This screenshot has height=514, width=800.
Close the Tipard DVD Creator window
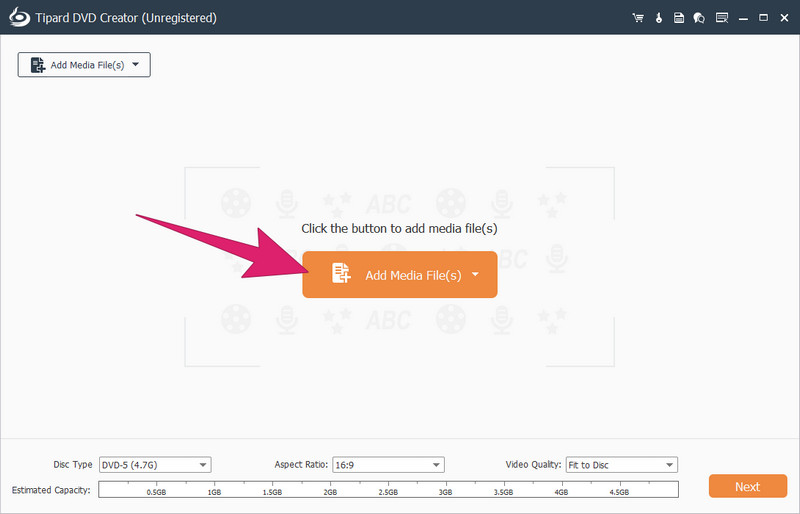pyautogui.click(x=785, y=18)
